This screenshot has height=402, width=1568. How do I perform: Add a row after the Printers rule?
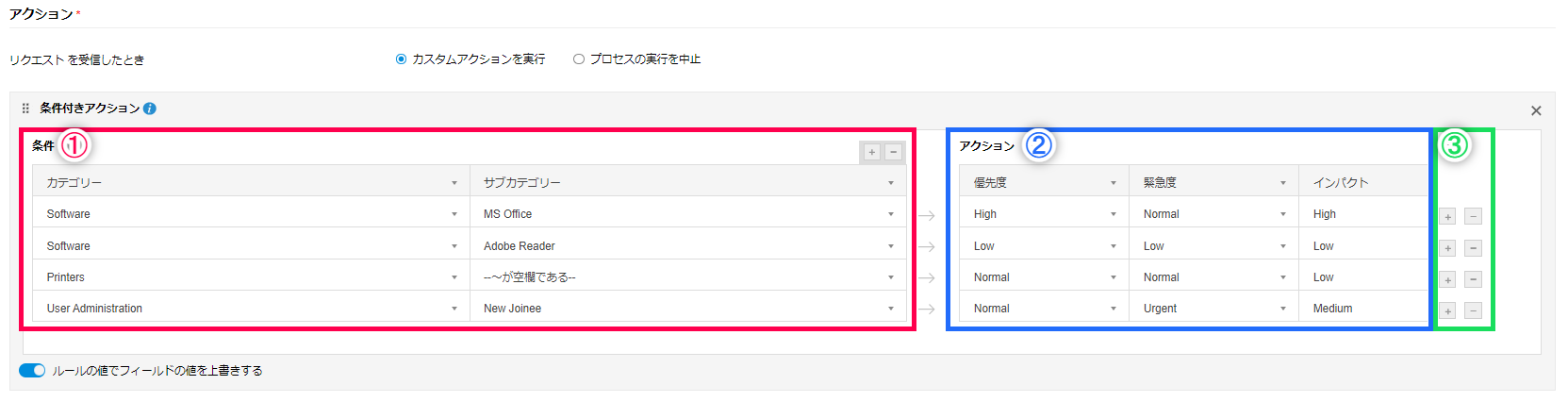pos(1448,279)
